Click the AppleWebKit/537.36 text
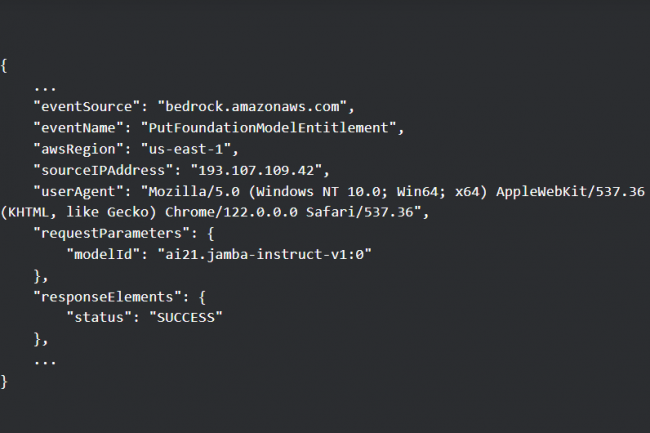The height and width of the screenshot is (433, 650). click(566, 192)
